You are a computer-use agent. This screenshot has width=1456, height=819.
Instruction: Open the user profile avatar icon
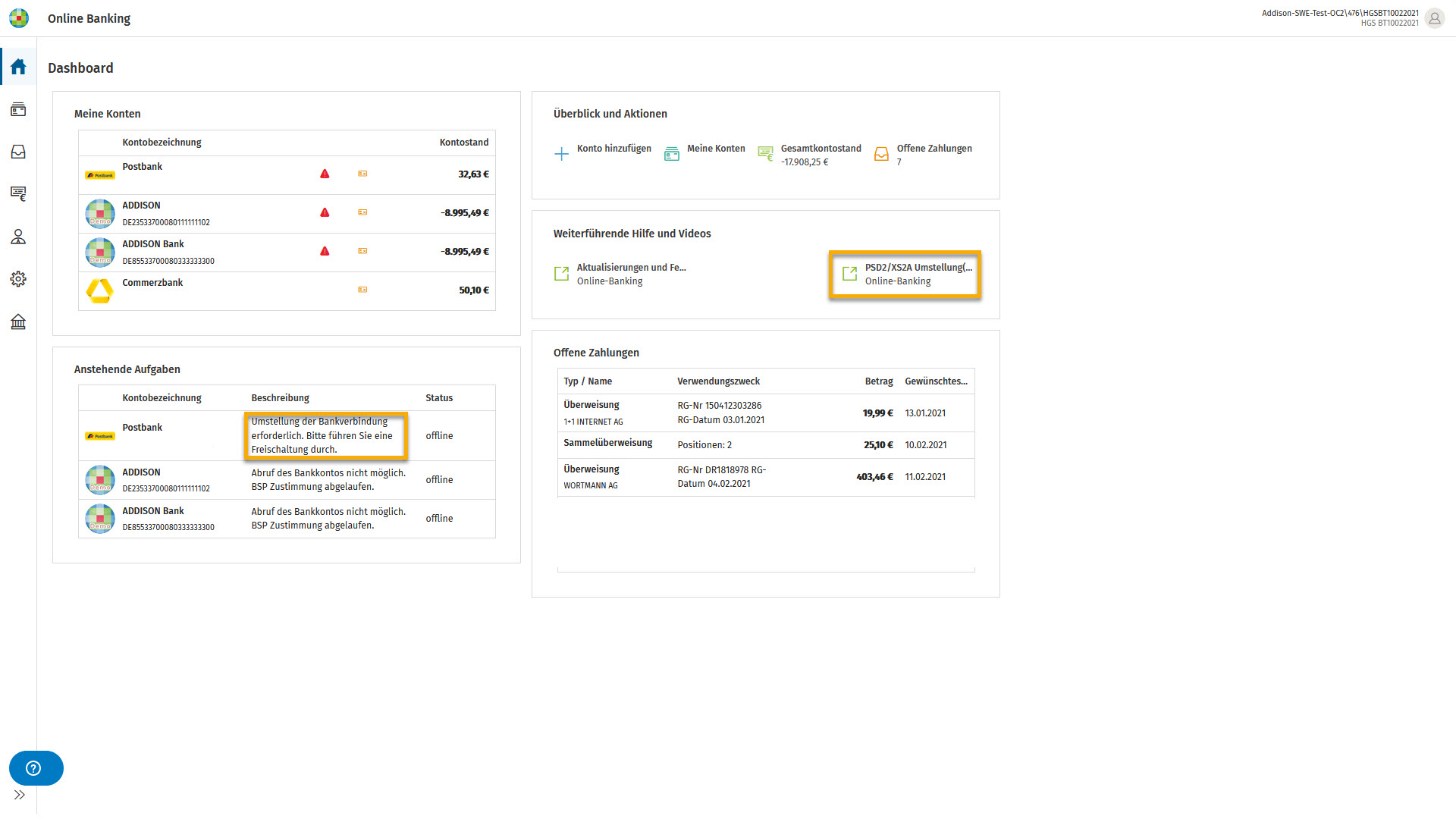click(x=1434, y=18)
